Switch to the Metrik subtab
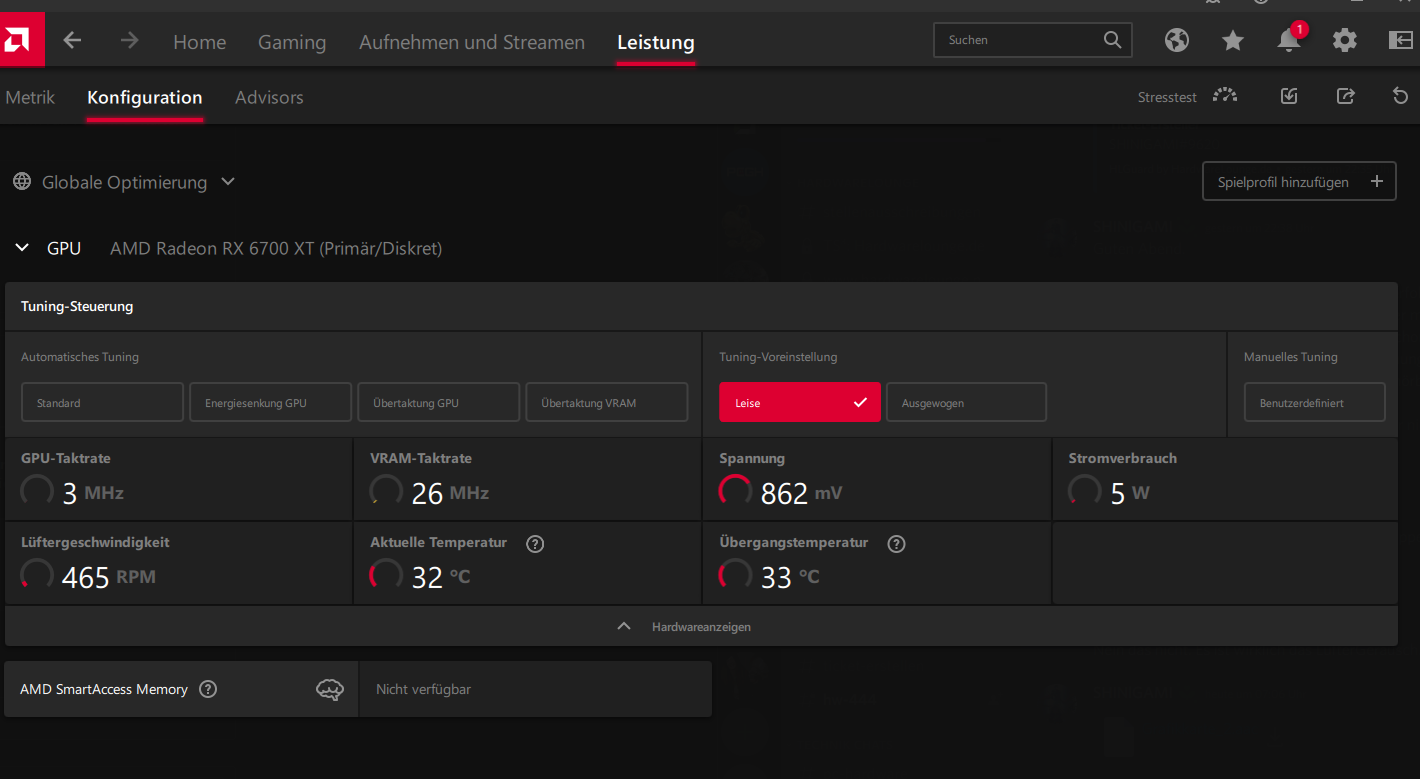The width and height of the screenshot is (1420, 779). tap(30, 97)
